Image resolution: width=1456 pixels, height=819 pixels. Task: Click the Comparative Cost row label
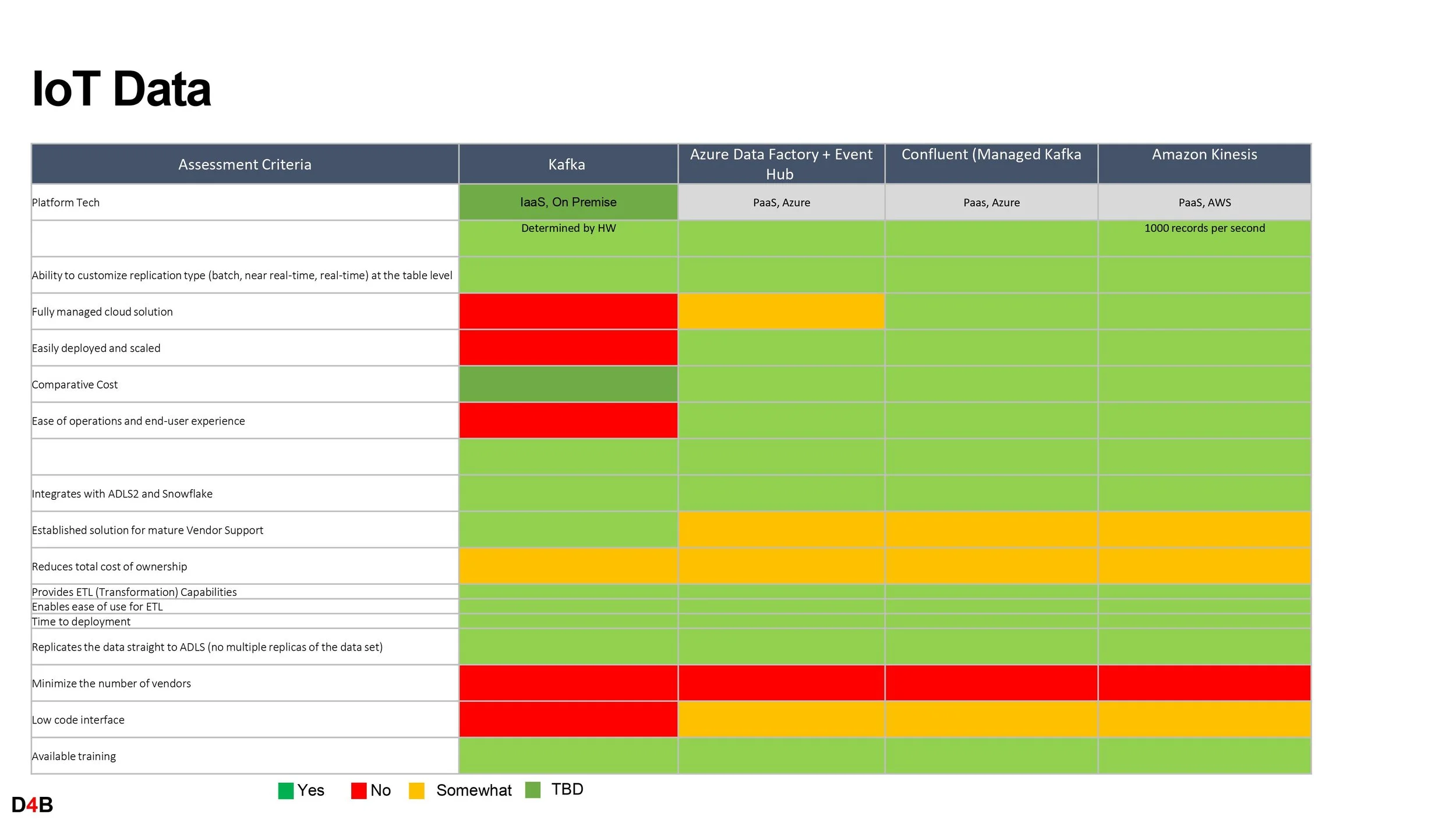tap(75, 384)
